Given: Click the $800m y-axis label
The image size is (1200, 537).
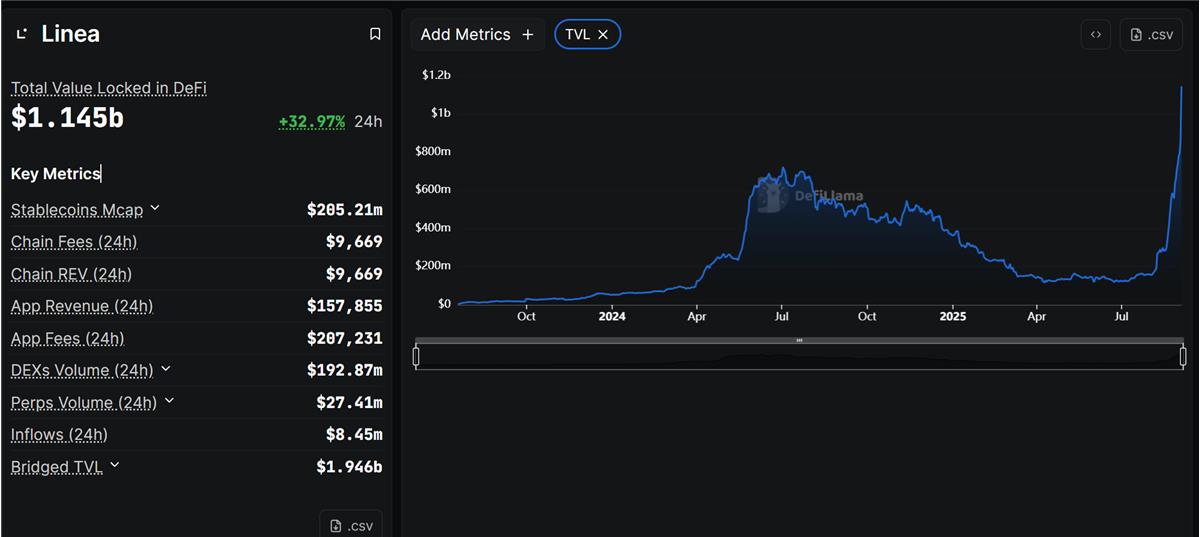Looking at the screenshot, I should (x=433, y=151).
